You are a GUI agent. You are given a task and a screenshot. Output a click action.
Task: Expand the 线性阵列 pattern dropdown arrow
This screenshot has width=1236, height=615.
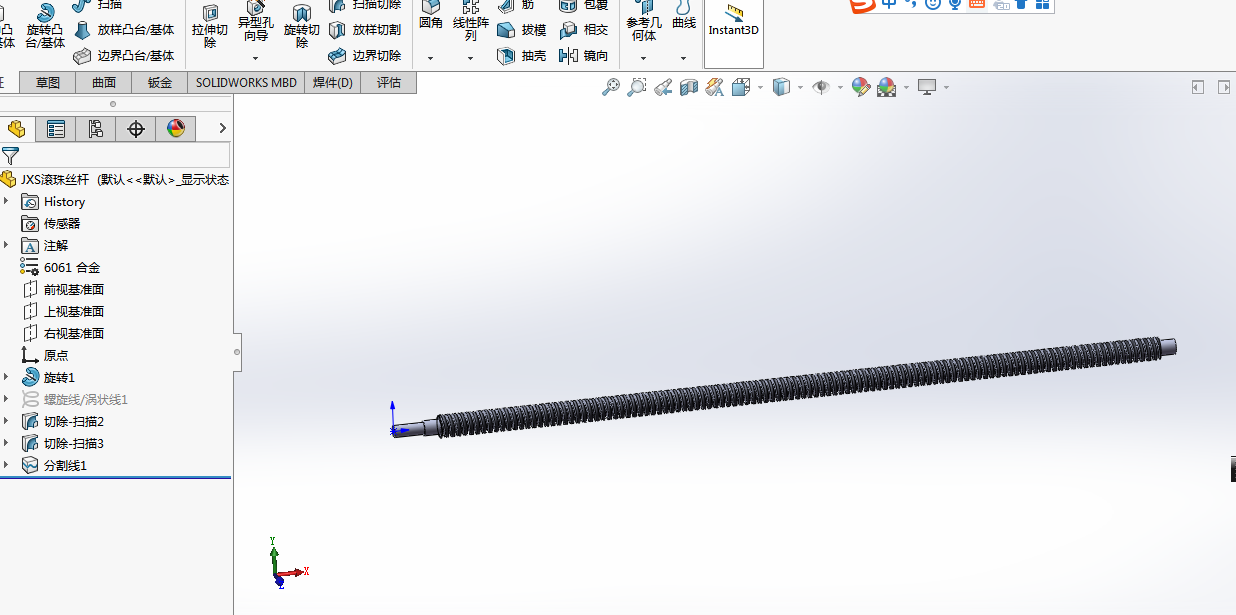tap(471, 58)
